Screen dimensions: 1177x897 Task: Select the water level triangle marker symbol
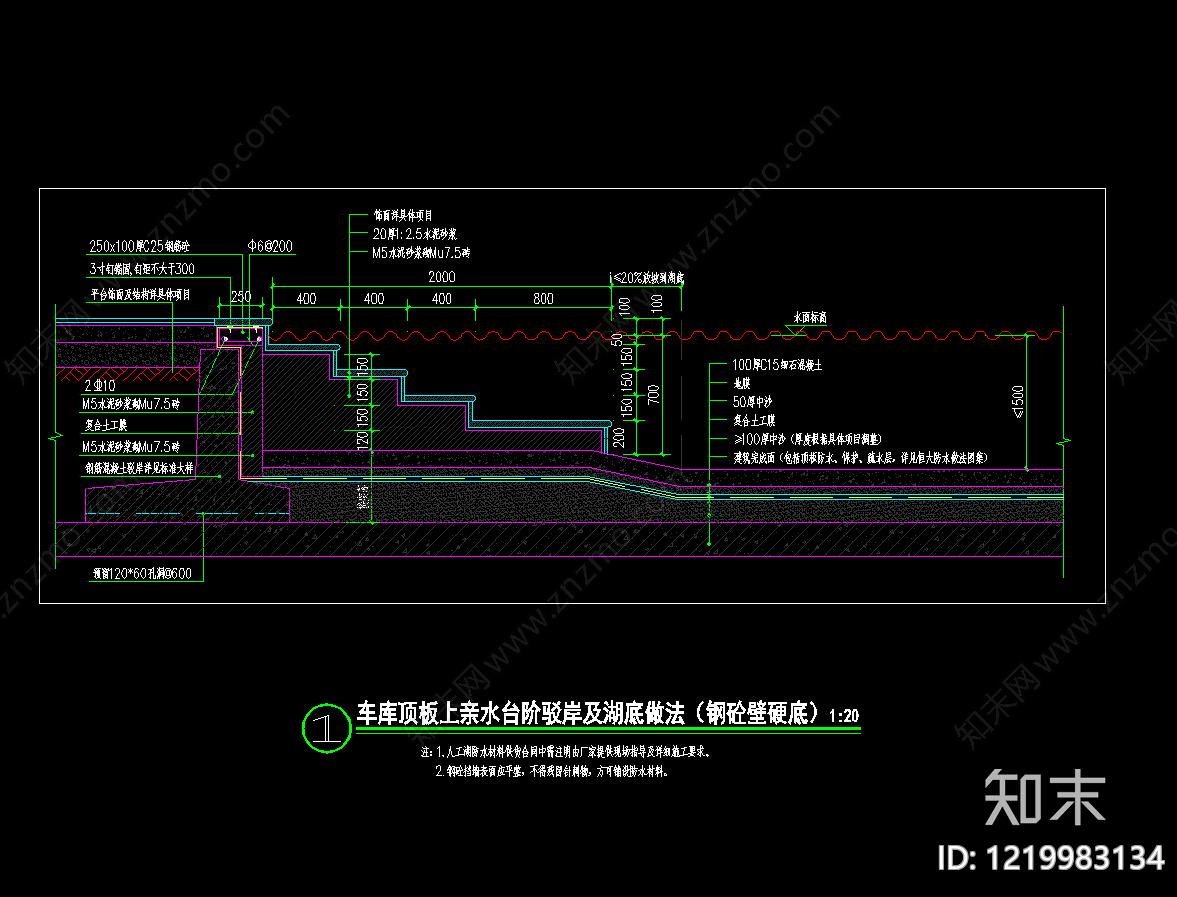[796, 330]
